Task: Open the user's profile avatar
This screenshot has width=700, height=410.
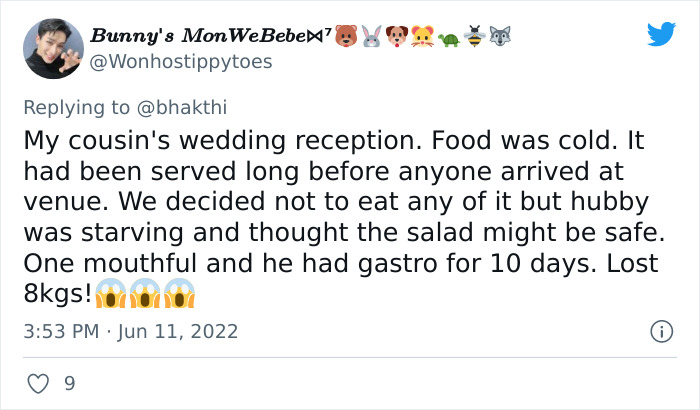Action: pyautogui.click(x=53, y=49)
